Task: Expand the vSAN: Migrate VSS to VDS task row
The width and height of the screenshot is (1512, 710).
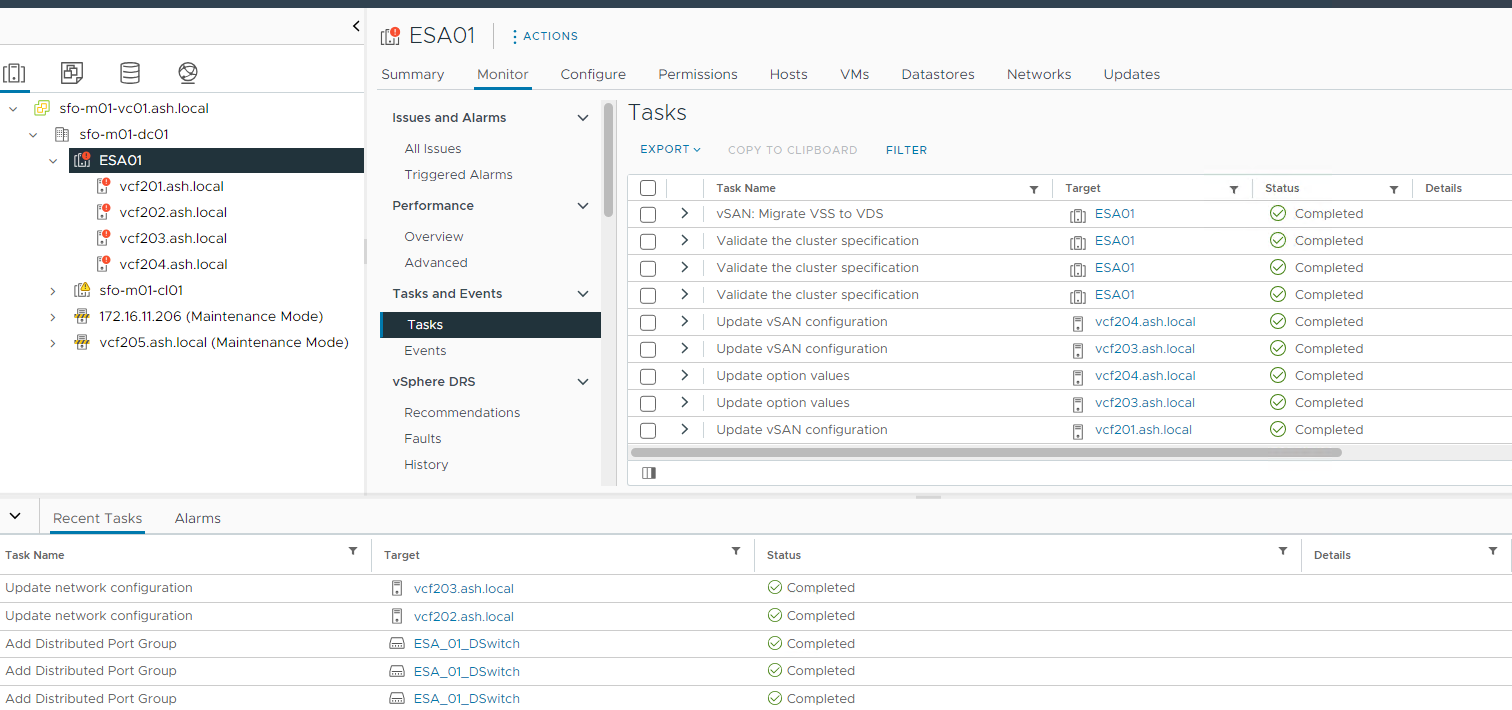Action: pyautogui.click(x=684, y=213)
